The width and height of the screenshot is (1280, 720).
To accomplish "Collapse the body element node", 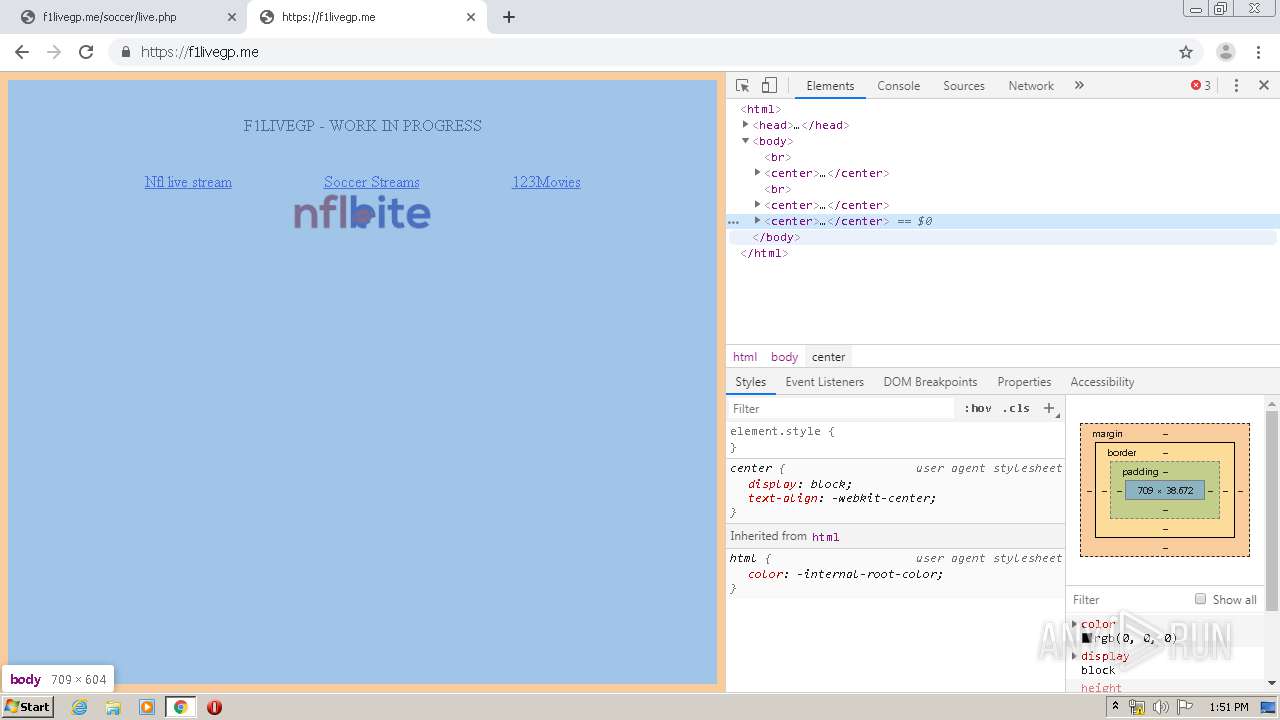I will point(746,141).
